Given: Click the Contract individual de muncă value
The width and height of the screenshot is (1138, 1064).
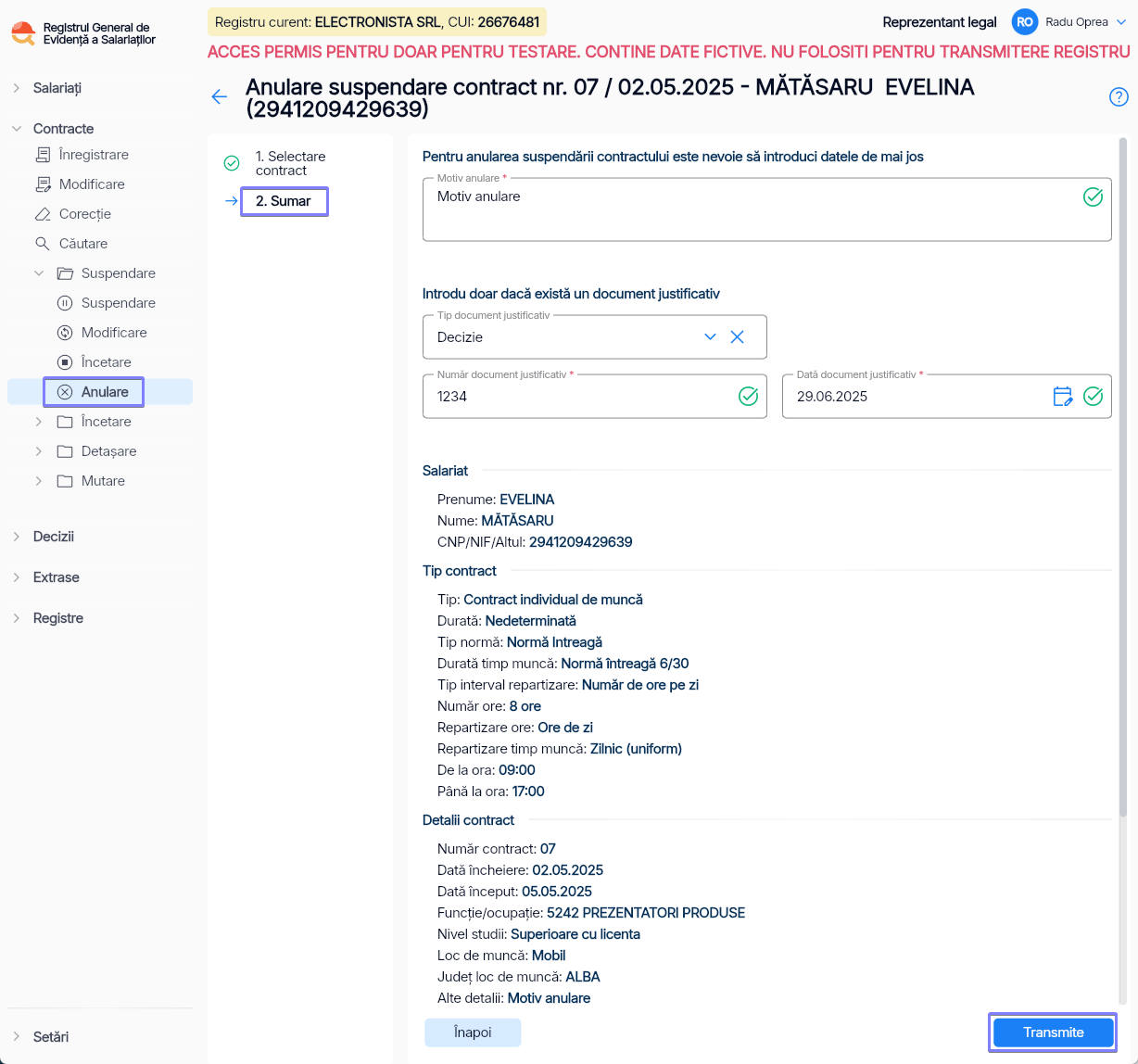Looking at the screenshot, I should click(553, 600).
